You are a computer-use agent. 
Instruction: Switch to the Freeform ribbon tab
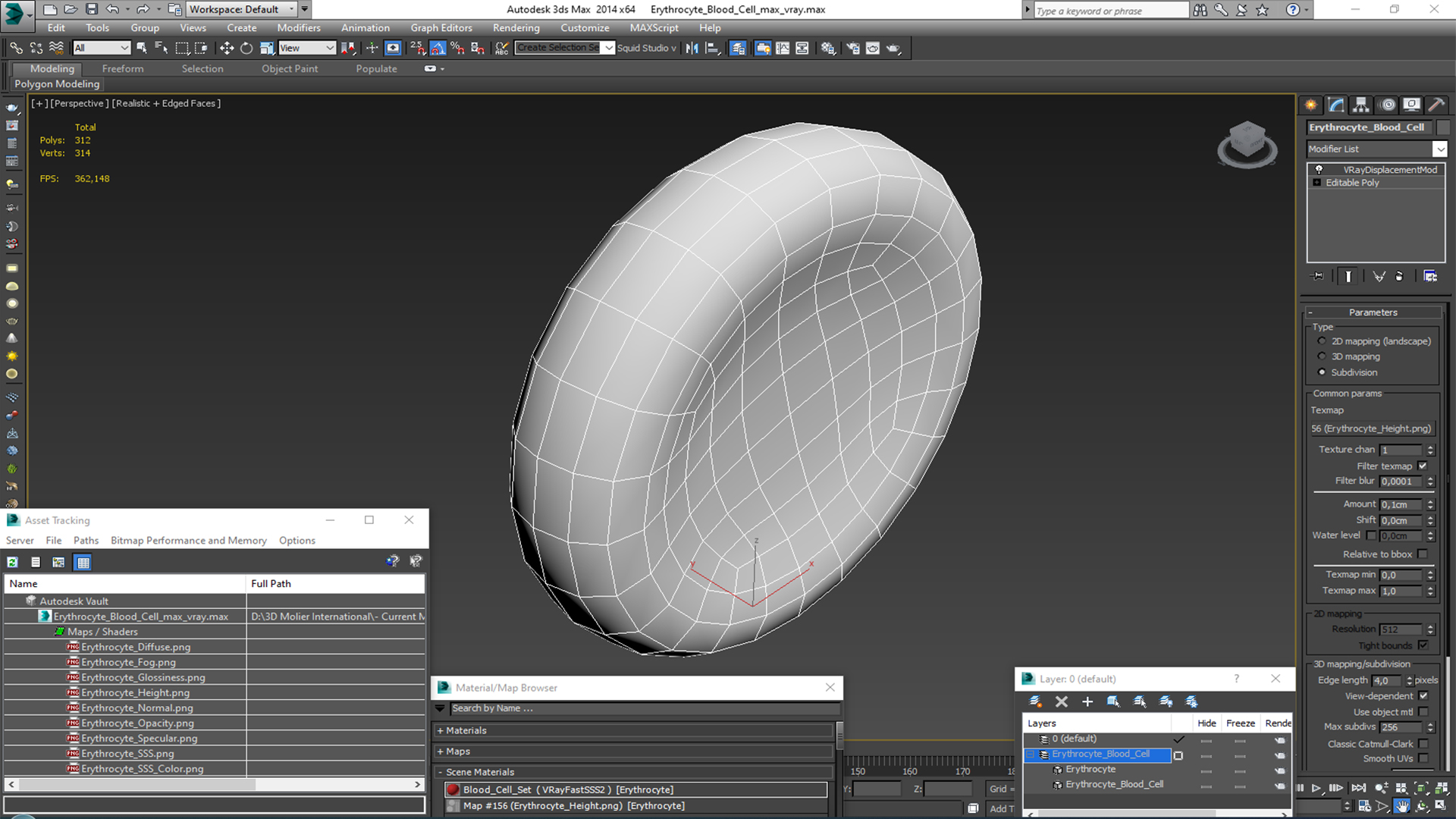click(123, 68)
